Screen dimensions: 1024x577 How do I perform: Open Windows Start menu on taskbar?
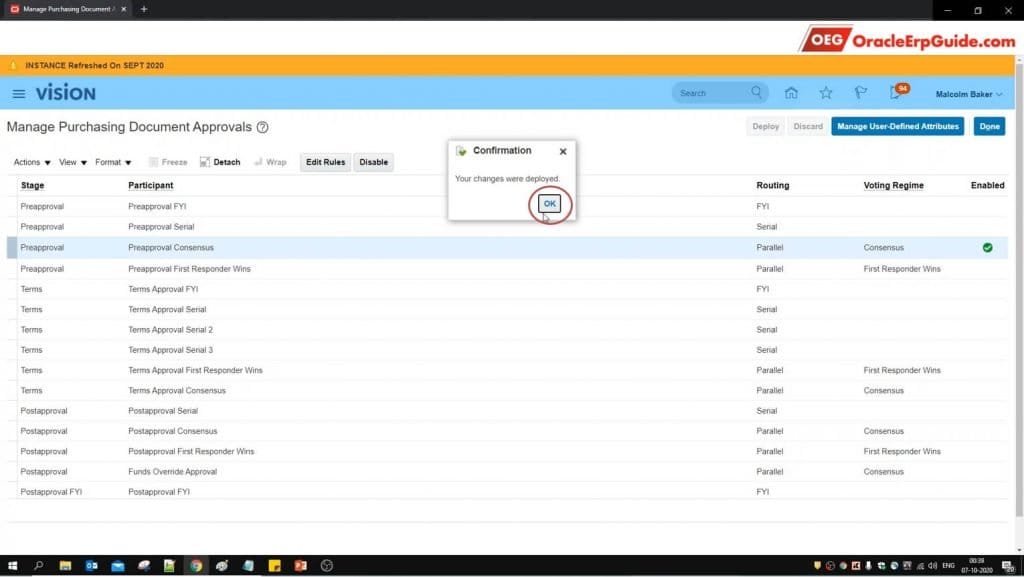coord(12,565)
